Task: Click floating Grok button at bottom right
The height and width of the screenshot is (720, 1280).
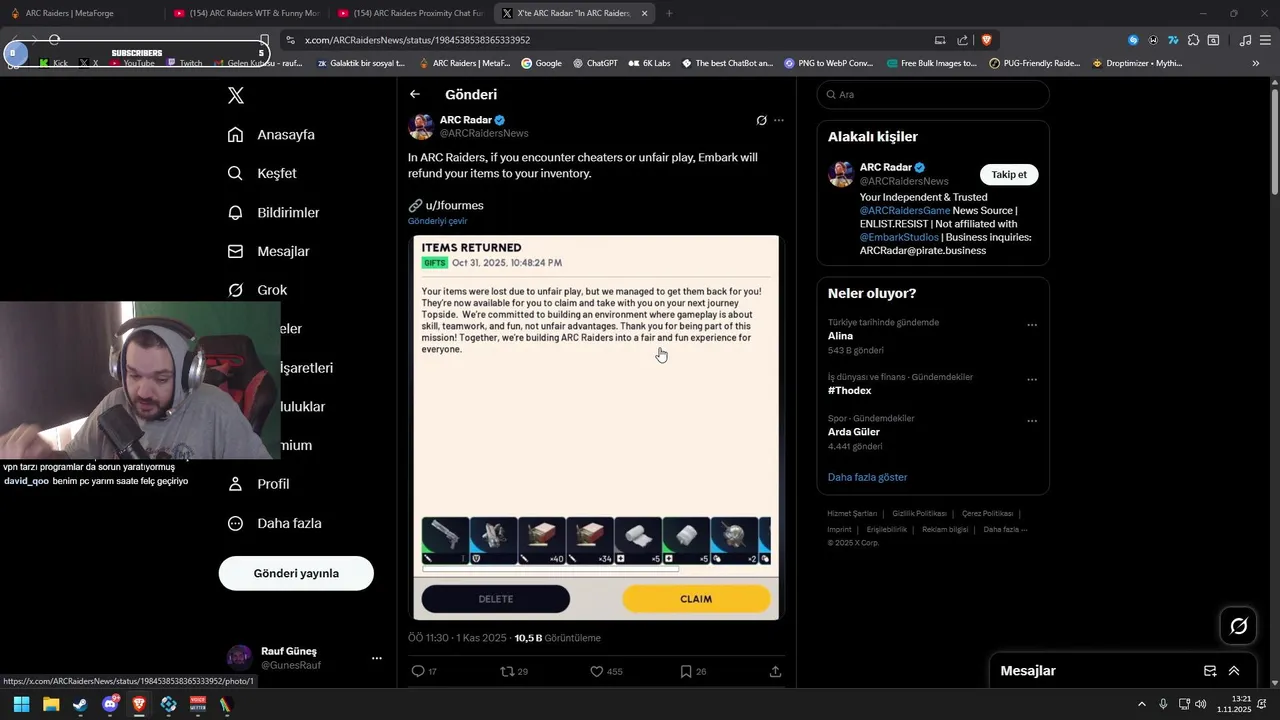Action: pos(1239,626)
